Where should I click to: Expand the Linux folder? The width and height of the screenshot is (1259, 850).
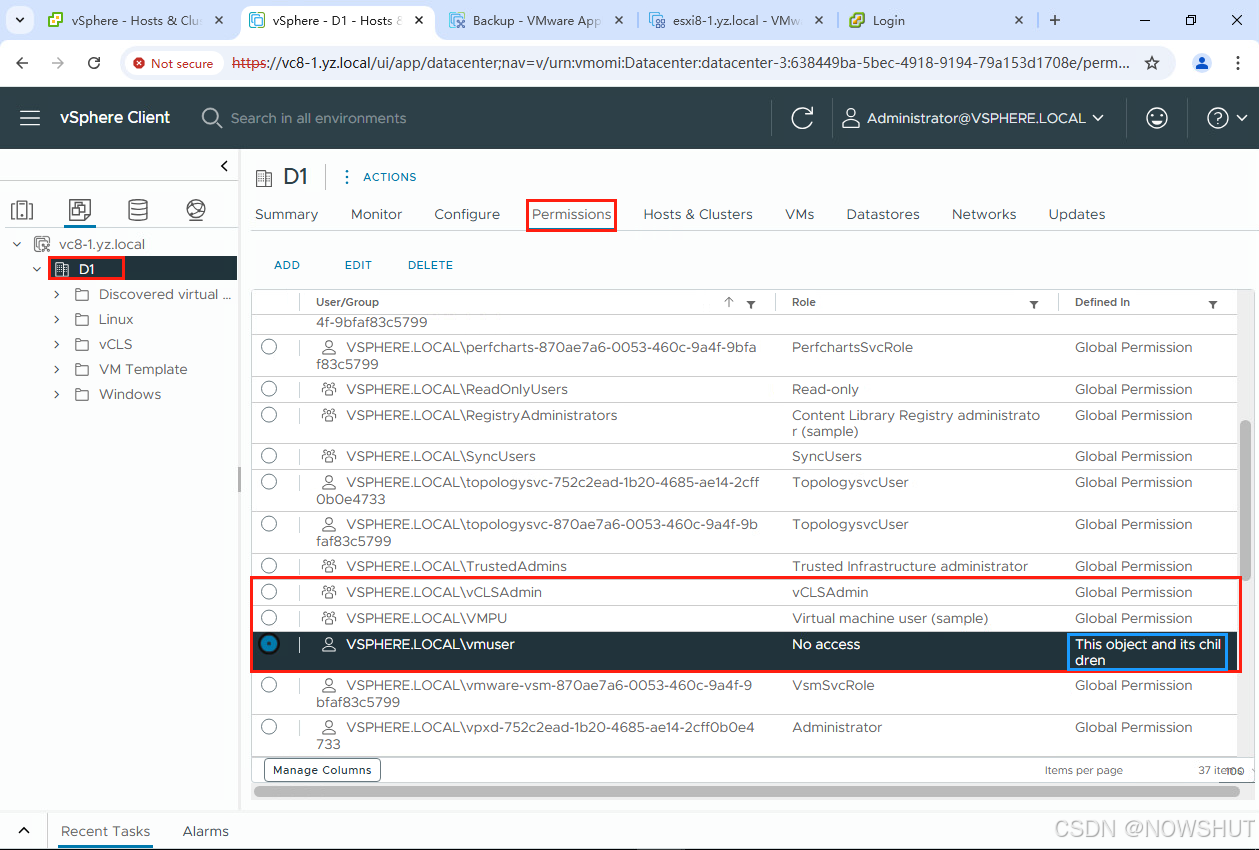57,319
